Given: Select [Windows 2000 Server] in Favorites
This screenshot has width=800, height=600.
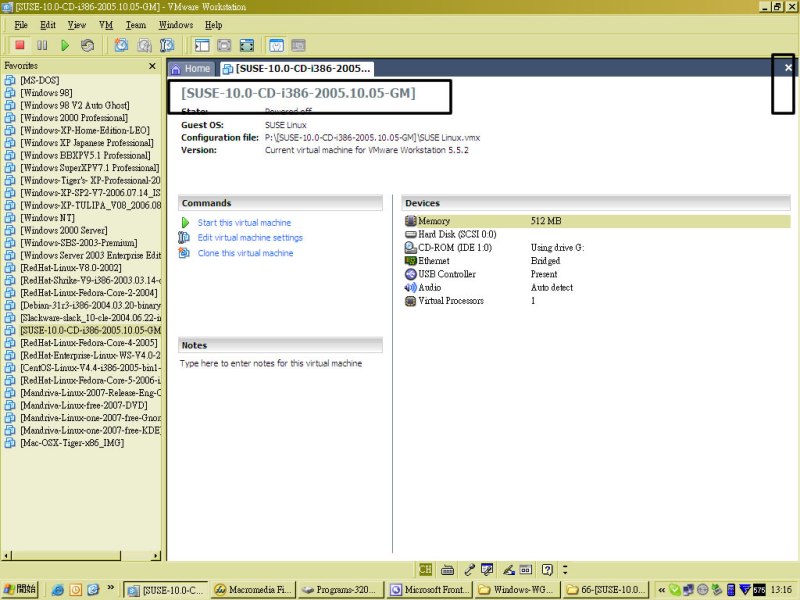Looking at the screenshot, I should tap(64, 230).
